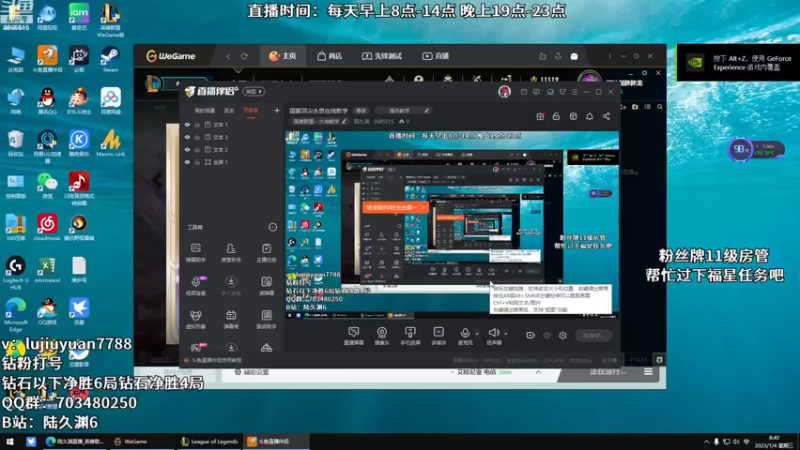Screen dimensions: 800x450
Task: Toggle visibility eye for 文本 1 layer
Action: [x=187, y=124]
